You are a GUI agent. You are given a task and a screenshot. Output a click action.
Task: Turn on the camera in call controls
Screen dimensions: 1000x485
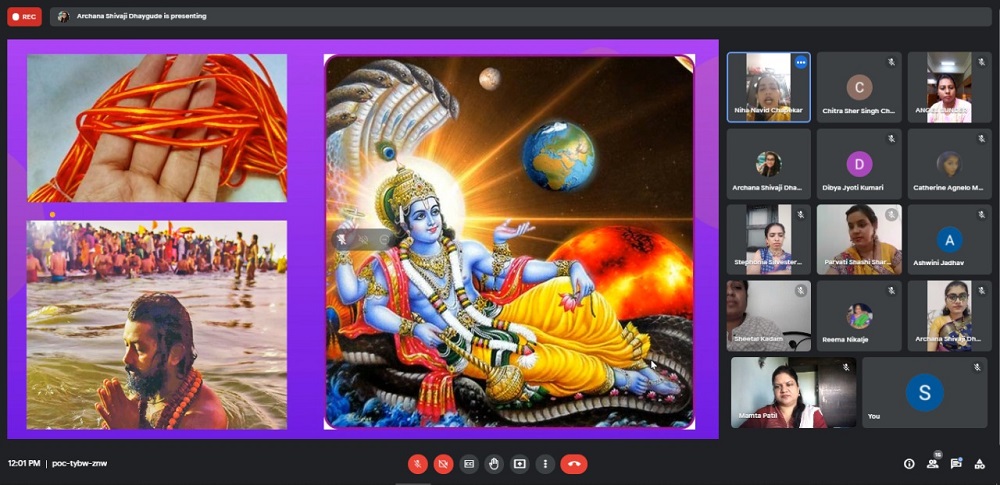[443, 464]
